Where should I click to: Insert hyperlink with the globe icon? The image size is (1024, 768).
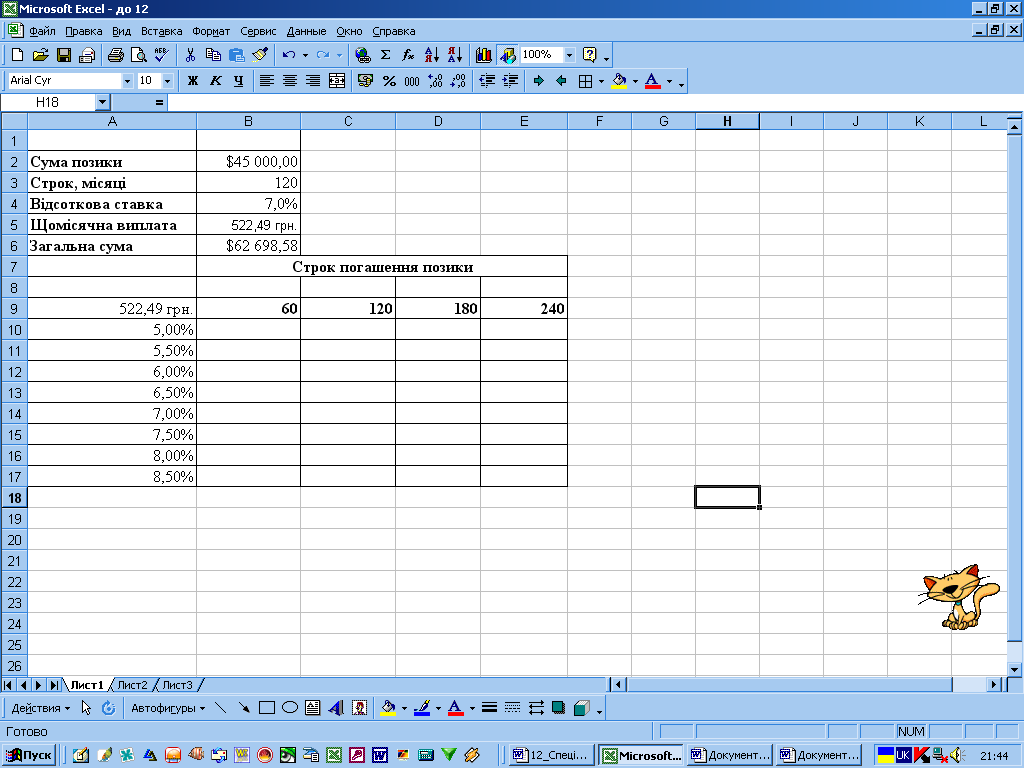pos(362,55)
